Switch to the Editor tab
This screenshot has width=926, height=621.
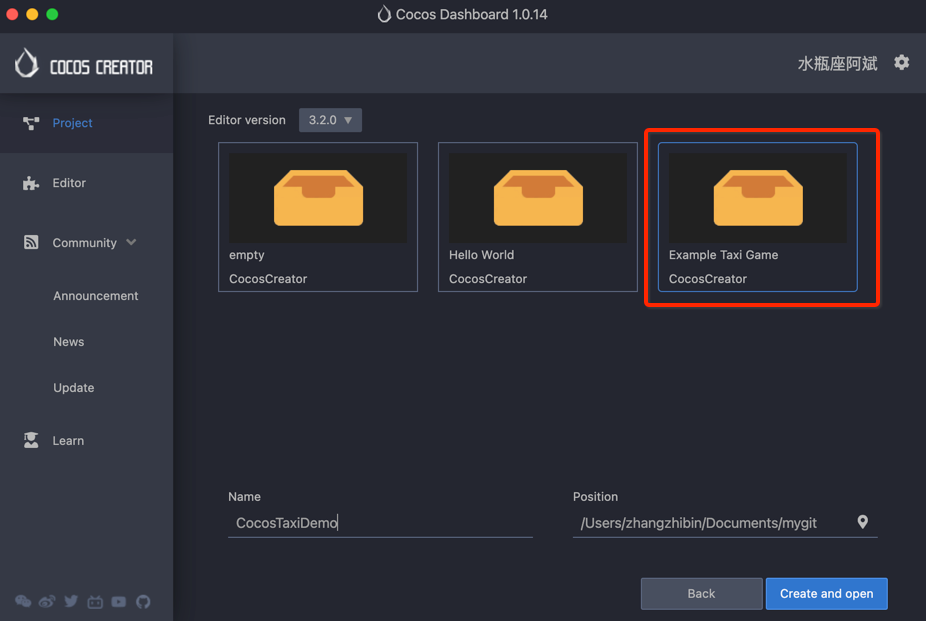click(x=70, y=182)
